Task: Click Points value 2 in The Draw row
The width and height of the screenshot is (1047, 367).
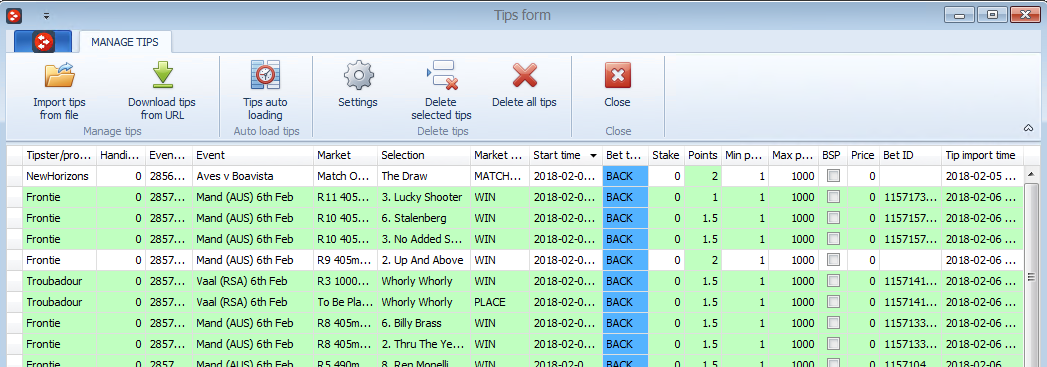Action: pos(703,177)
